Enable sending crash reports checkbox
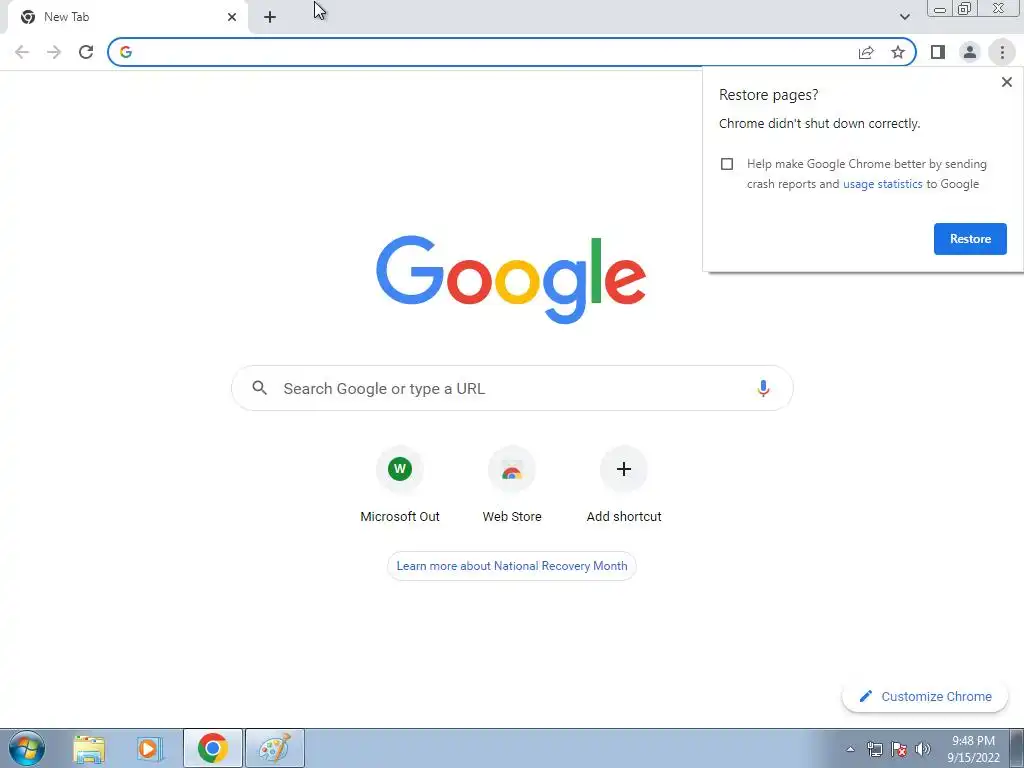This screenshot has width=1024, height=768. point(727,164)
